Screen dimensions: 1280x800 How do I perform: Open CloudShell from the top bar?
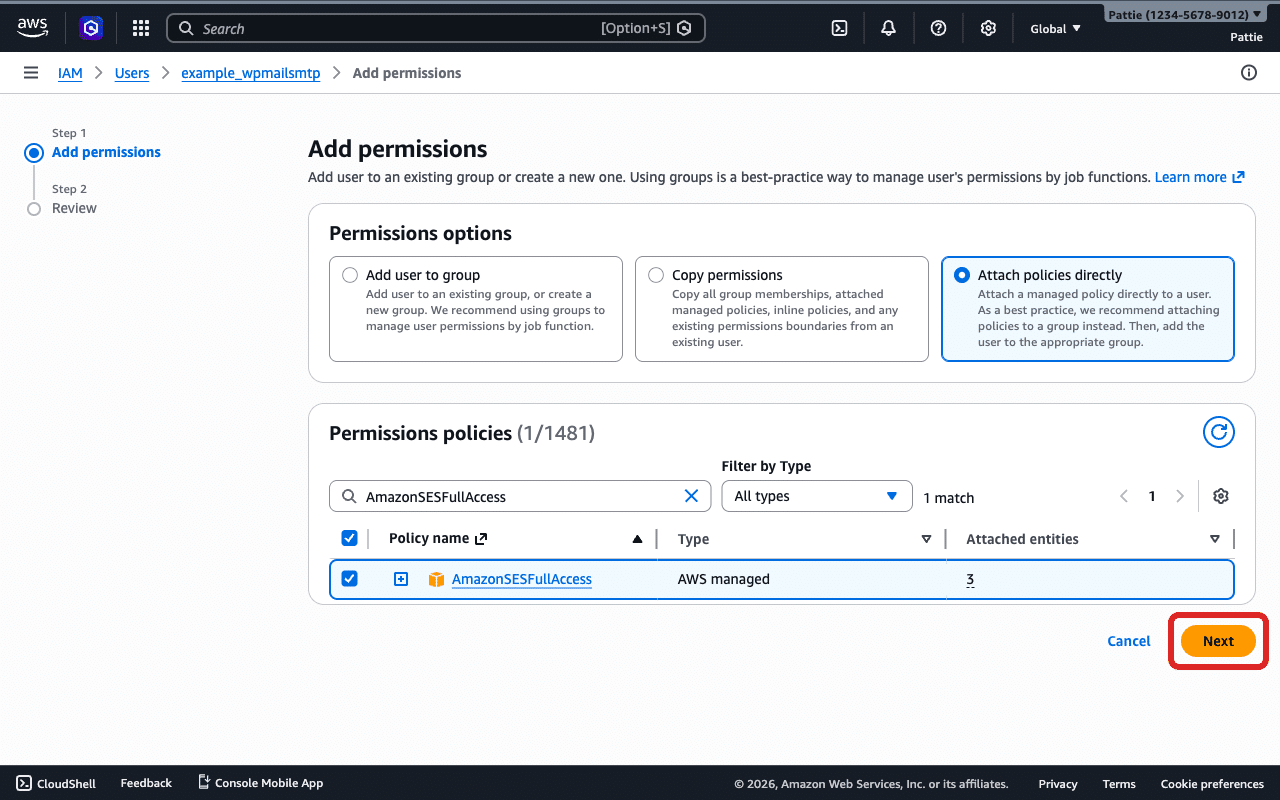(x=840, y=28)
